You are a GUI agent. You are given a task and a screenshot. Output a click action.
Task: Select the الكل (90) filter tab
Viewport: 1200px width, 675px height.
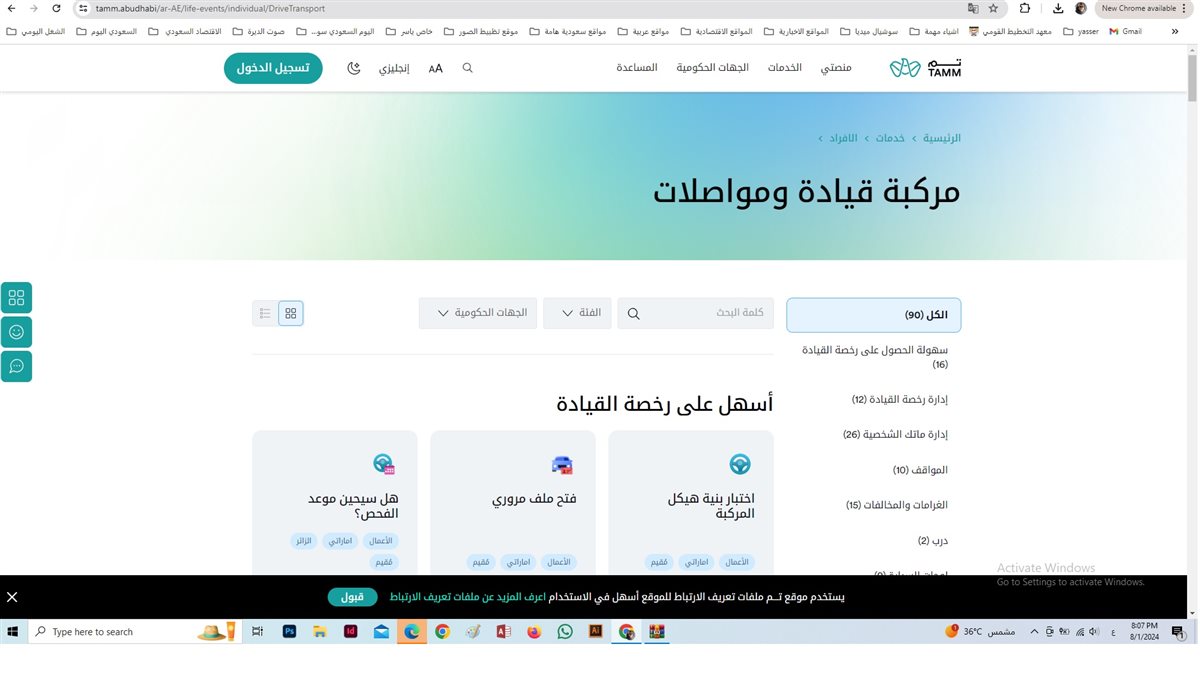(x=874, y=315)
